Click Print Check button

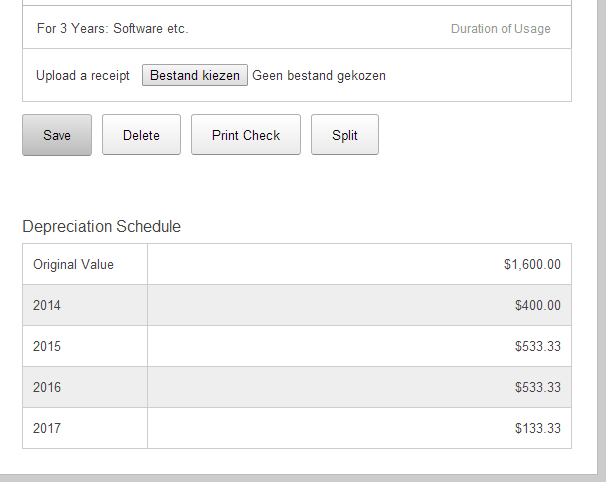246,135
